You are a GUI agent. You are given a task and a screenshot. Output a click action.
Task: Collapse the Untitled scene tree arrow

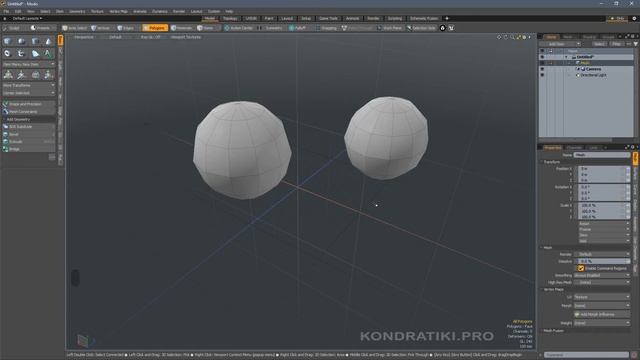566,57
